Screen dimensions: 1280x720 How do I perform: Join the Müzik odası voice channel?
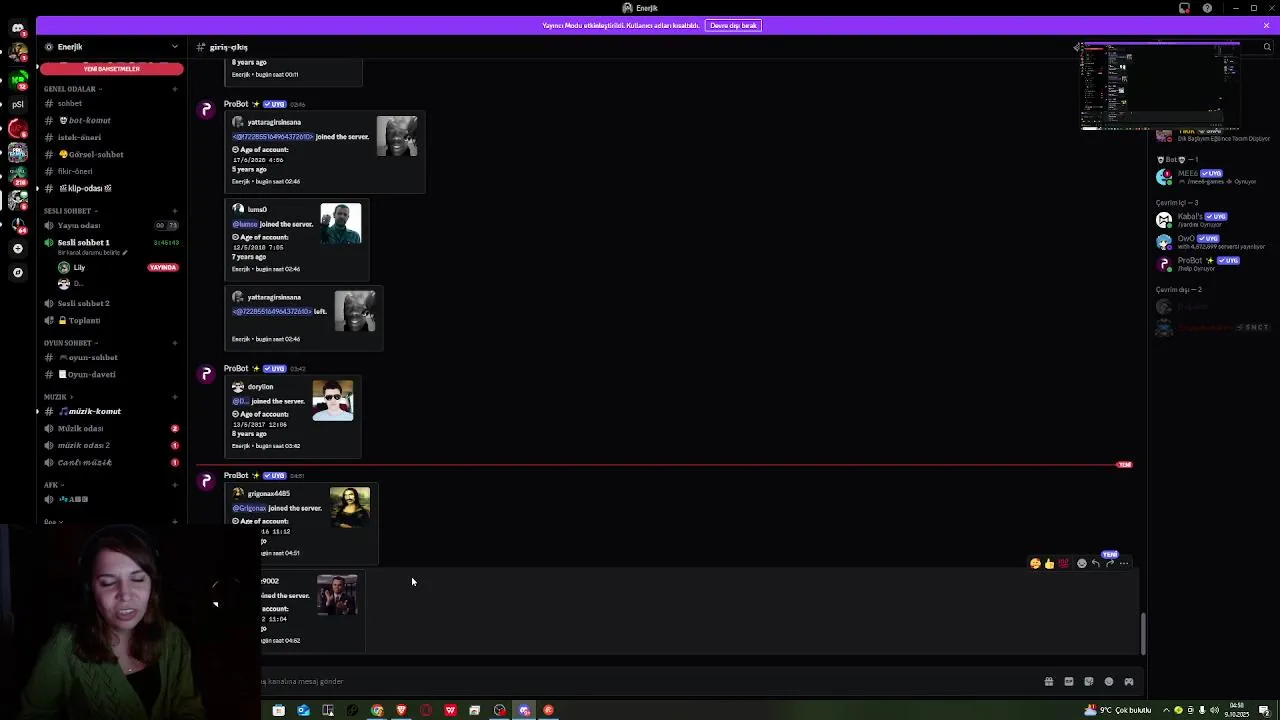[110, 429]
